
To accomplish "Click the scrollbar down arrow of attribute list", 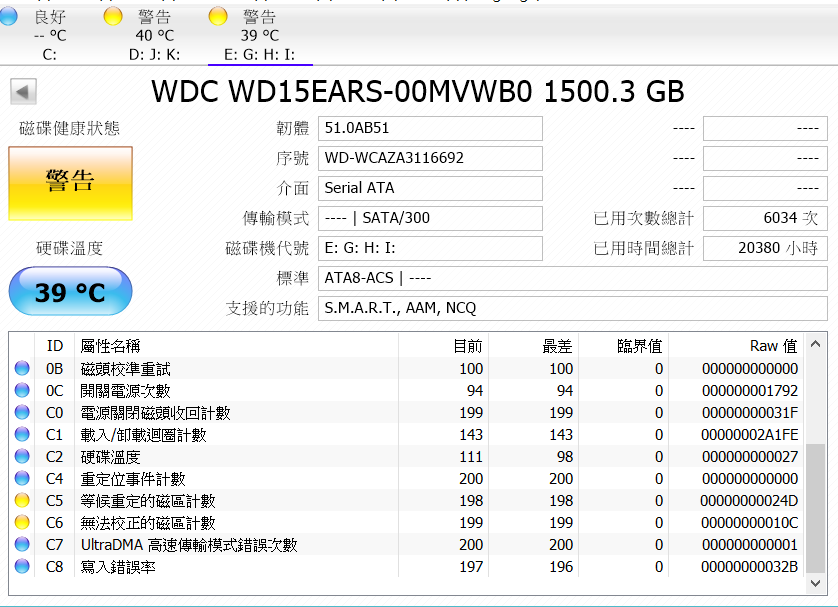I will pos(816,583).
